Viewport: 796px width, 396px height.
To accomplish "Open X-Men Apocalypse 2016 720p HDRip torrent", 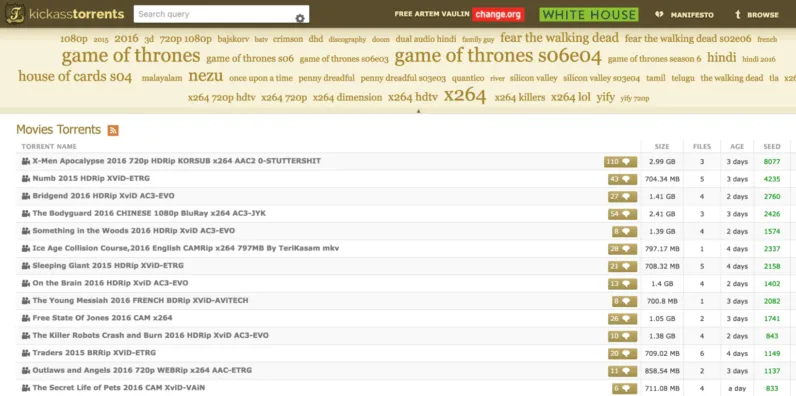I will click(177, 161).
